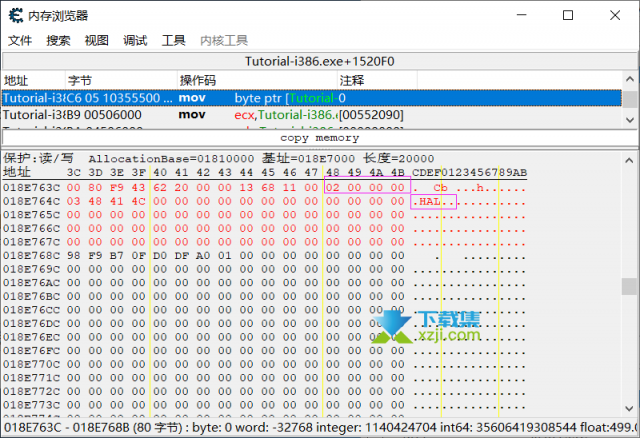
Task: Click the 018E76CC address row label
Action: [x=31, y=310]
